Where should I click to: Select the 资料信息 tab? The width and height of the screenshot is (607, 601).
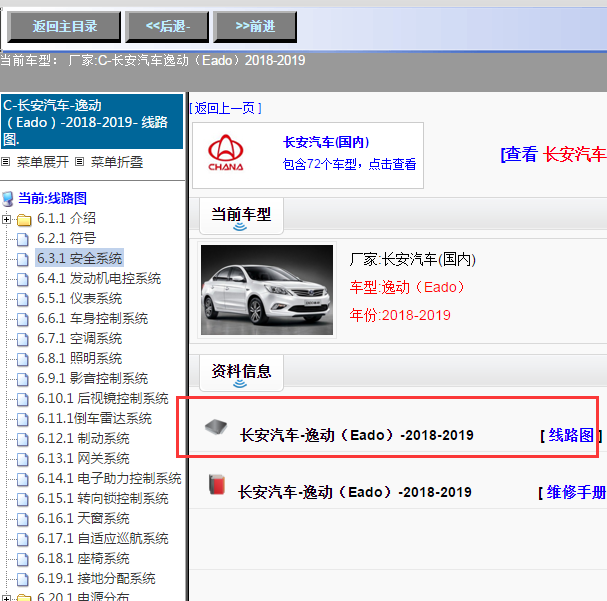(x=241, y=372)
